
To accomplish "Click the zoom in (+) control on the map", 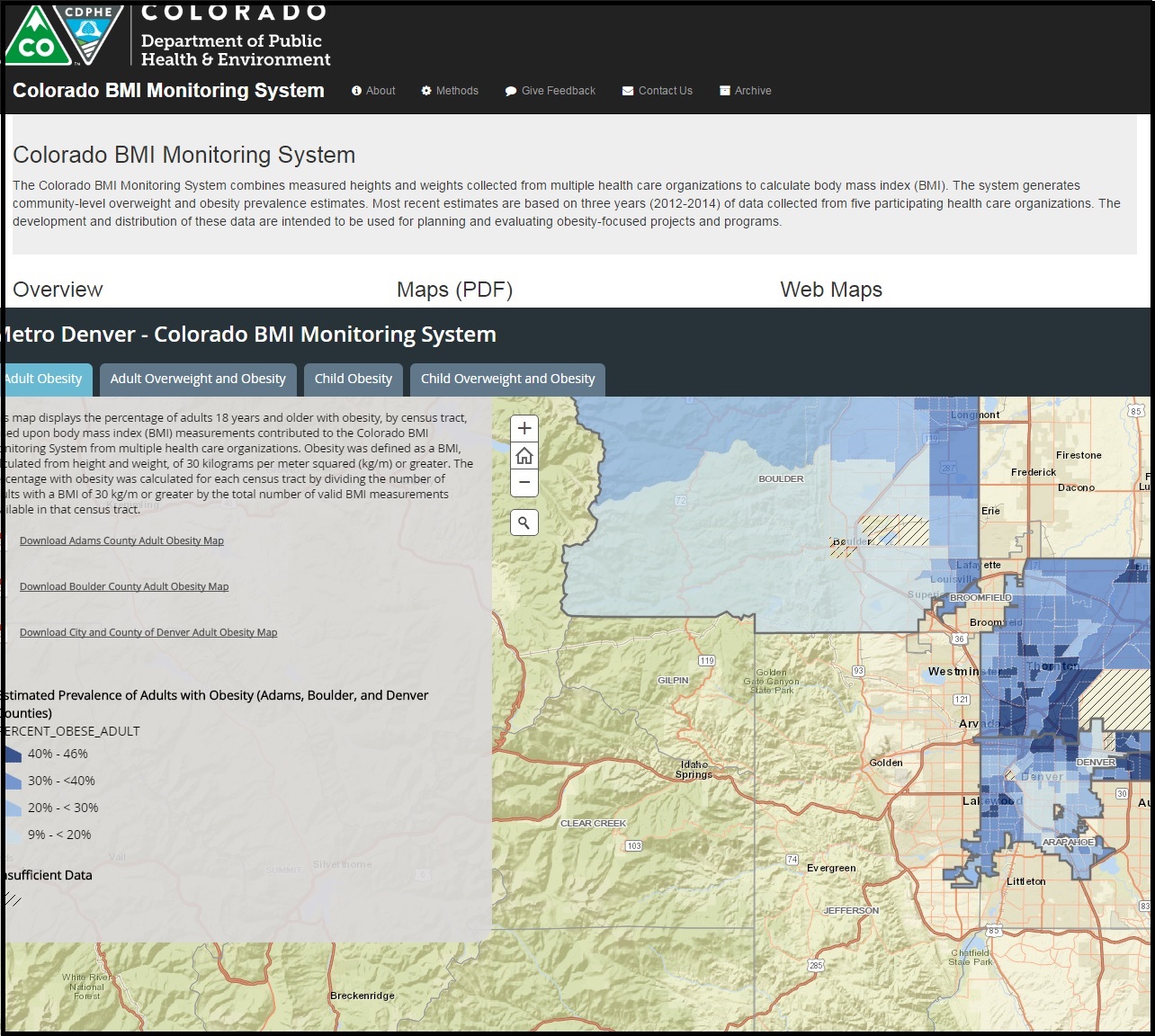I will [x=524, y=428].
